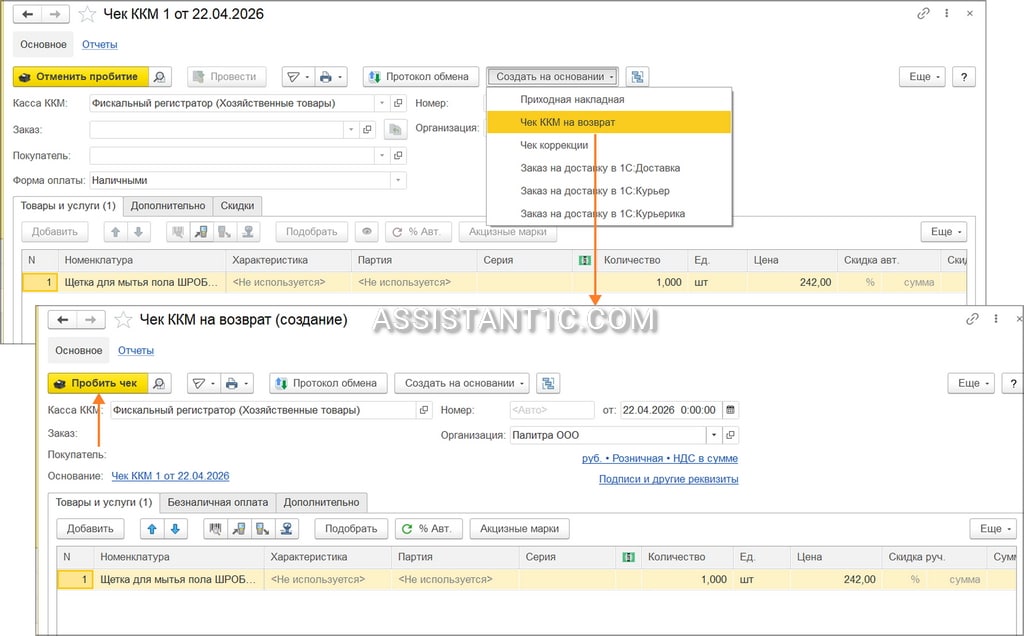1024x636 pixels.
Task: Open the three-dots menu of Чек ККМ 1
Action: [x=946, y=13]
